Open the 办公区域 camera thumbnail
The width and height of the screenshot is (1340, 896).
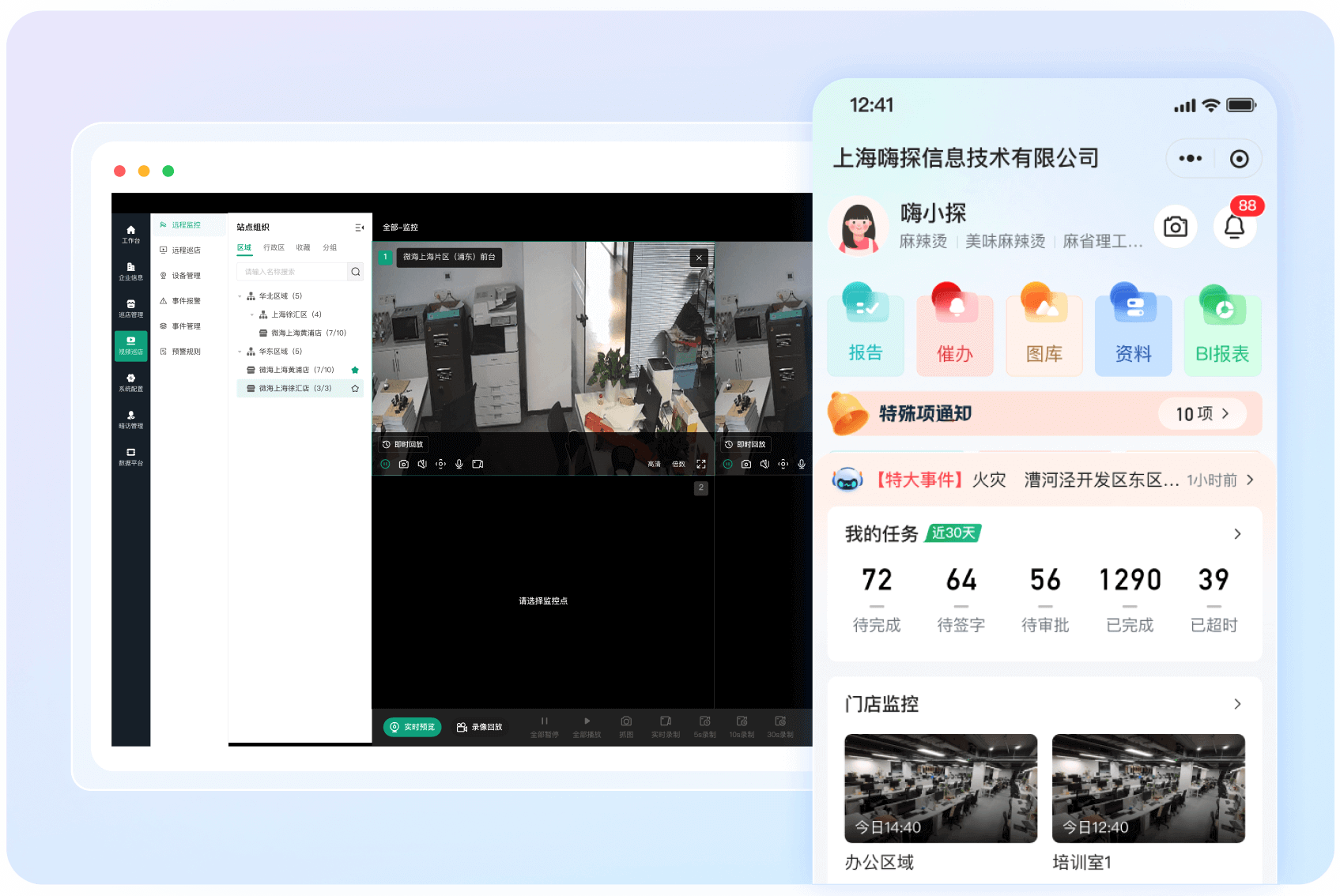[940, 789]
